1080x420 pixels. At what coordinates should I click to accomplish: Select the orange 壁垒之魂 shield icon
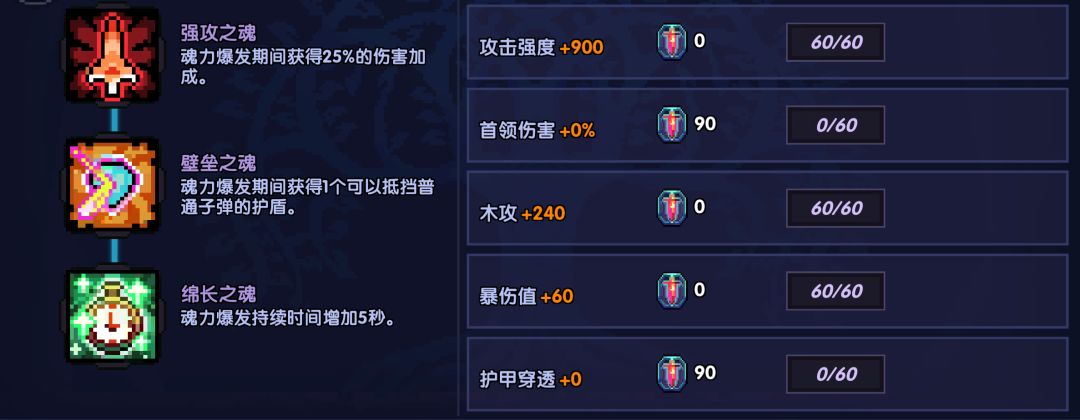point(112,185)
